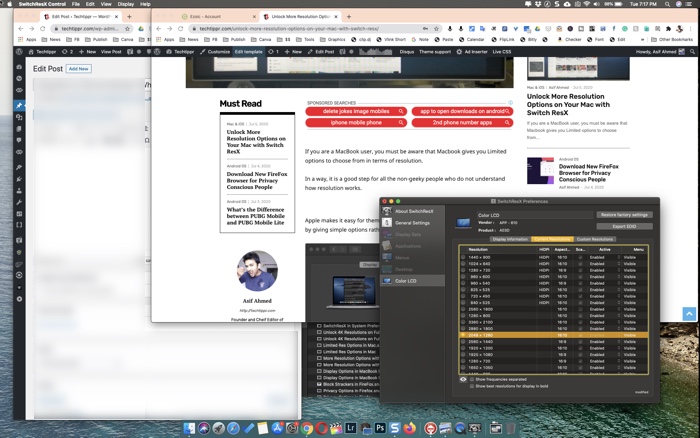Reload the techtippr article page
This screenshot has height=438, width=700.
180,29
